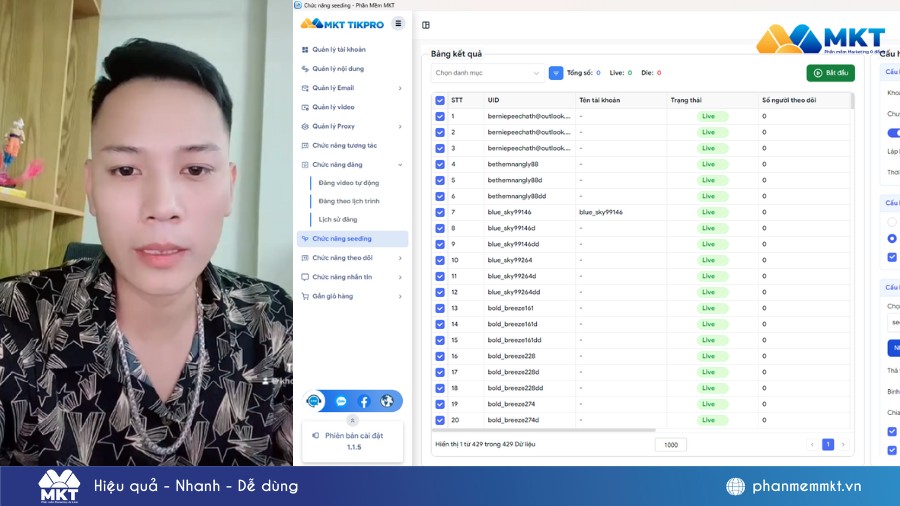Viewport: 900px width, 506px height.
Task: Uncheck the checkbox for row 1
Action: click(x=440, y=116)
